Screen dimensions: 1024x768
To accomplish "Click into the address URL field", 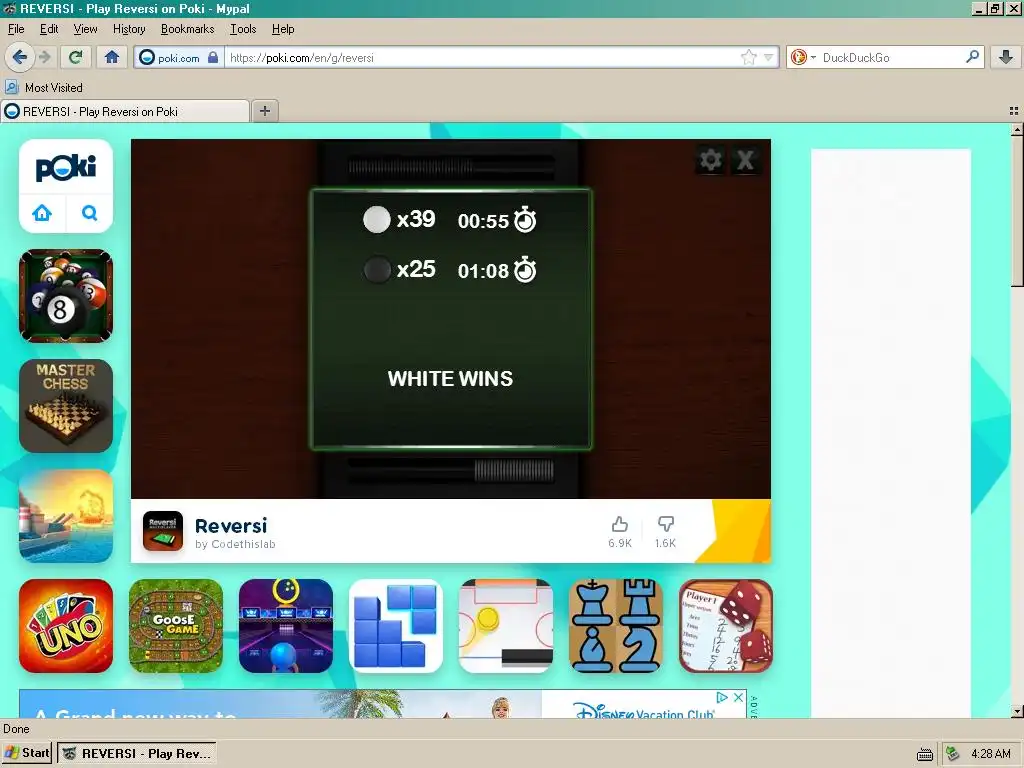I will coord(483,57).
